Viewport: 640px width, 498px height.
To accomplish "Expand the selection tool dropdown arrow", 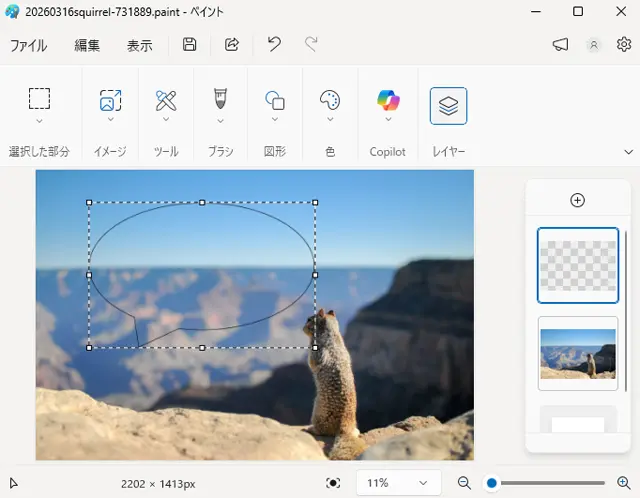I will tap(39, 121).
